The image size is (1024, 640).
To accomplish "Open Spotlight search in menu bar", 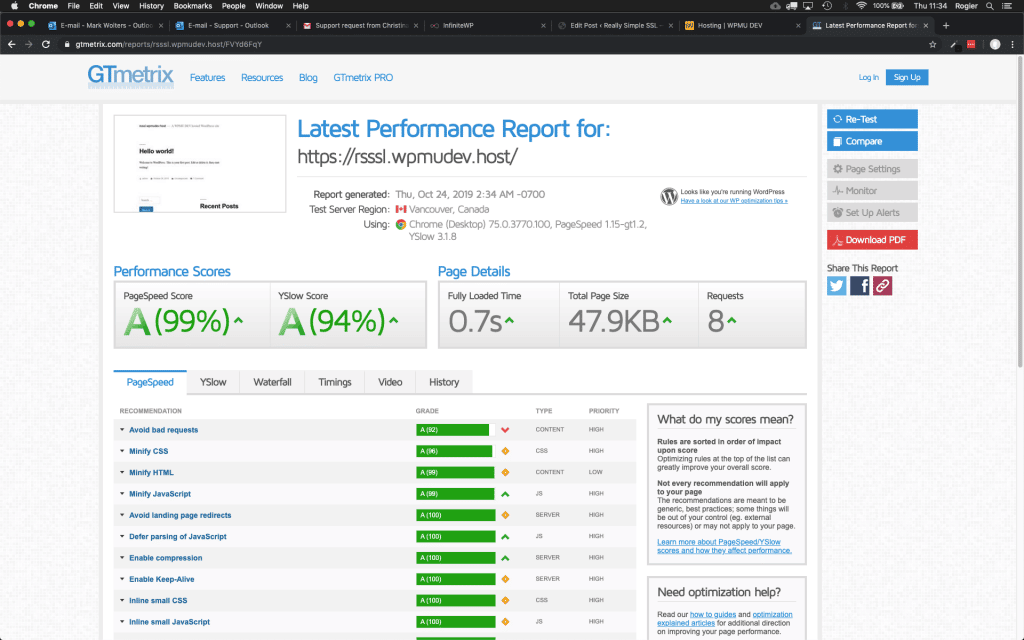I will coord(989,6).
